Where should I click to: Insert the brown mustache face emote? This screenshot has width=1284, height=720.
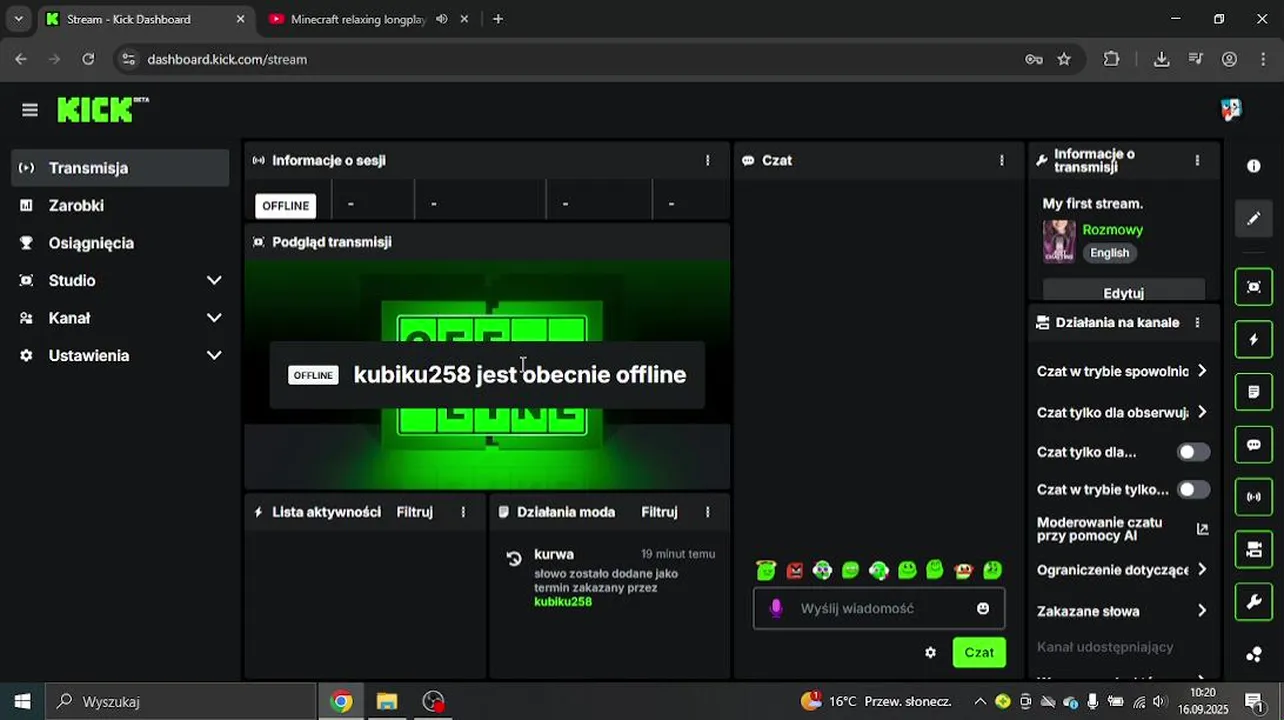963,571
